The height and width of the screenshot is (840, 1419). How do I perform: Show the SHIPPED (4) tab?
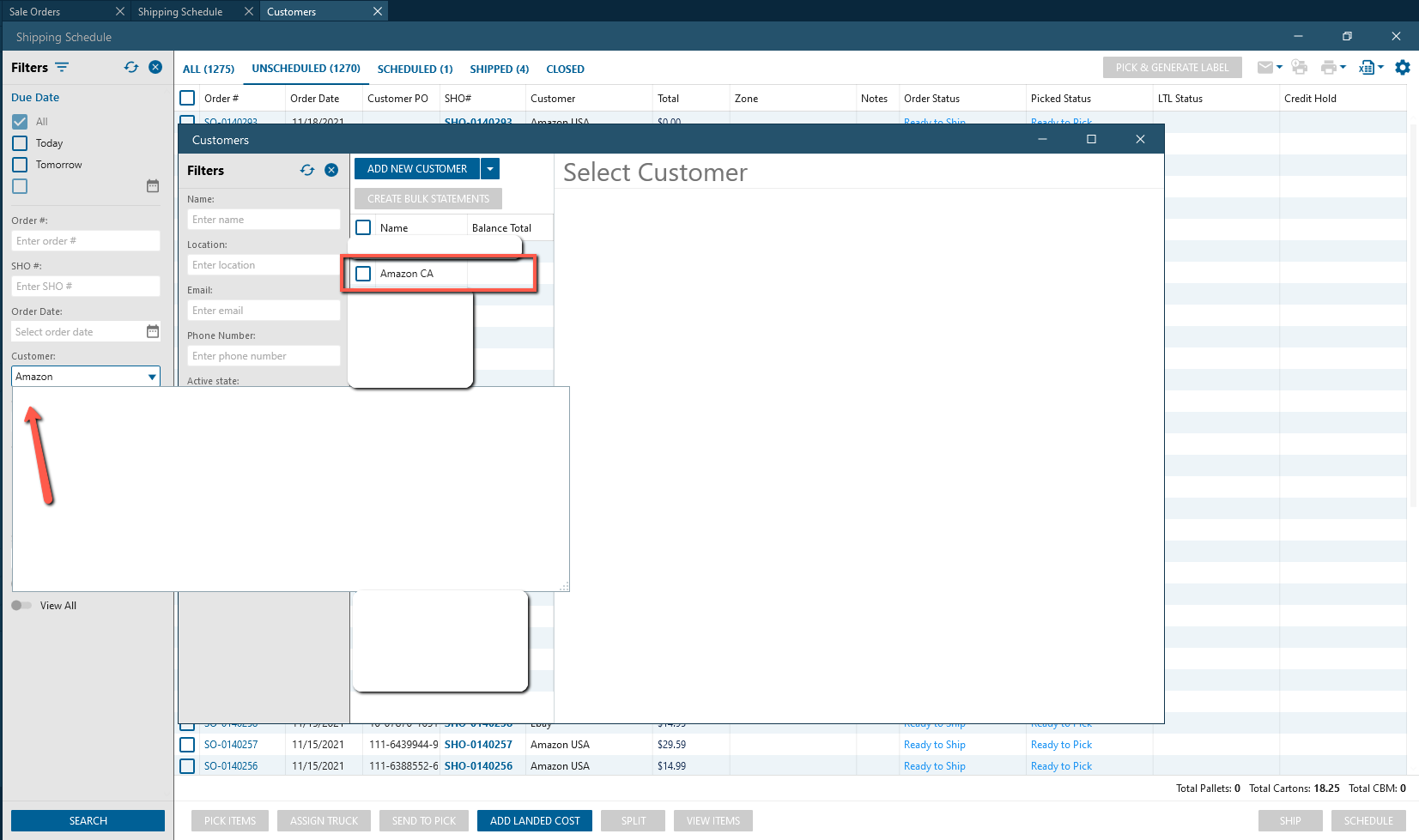(500, 69)
